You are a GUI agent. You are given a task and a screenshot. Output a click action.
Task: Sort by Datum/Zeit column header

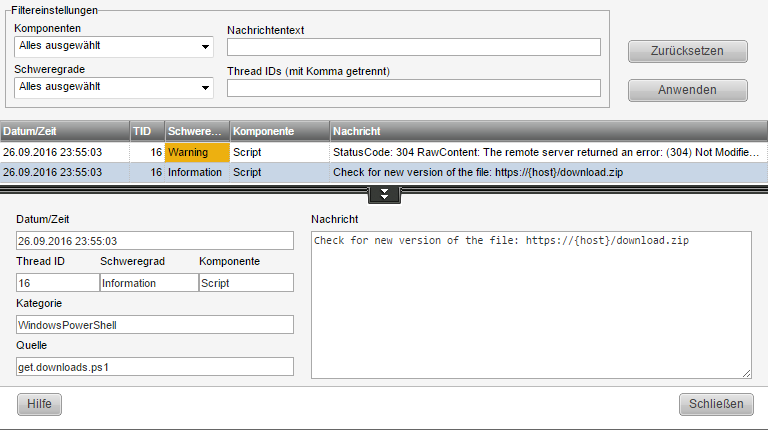[x=65, y=131]
